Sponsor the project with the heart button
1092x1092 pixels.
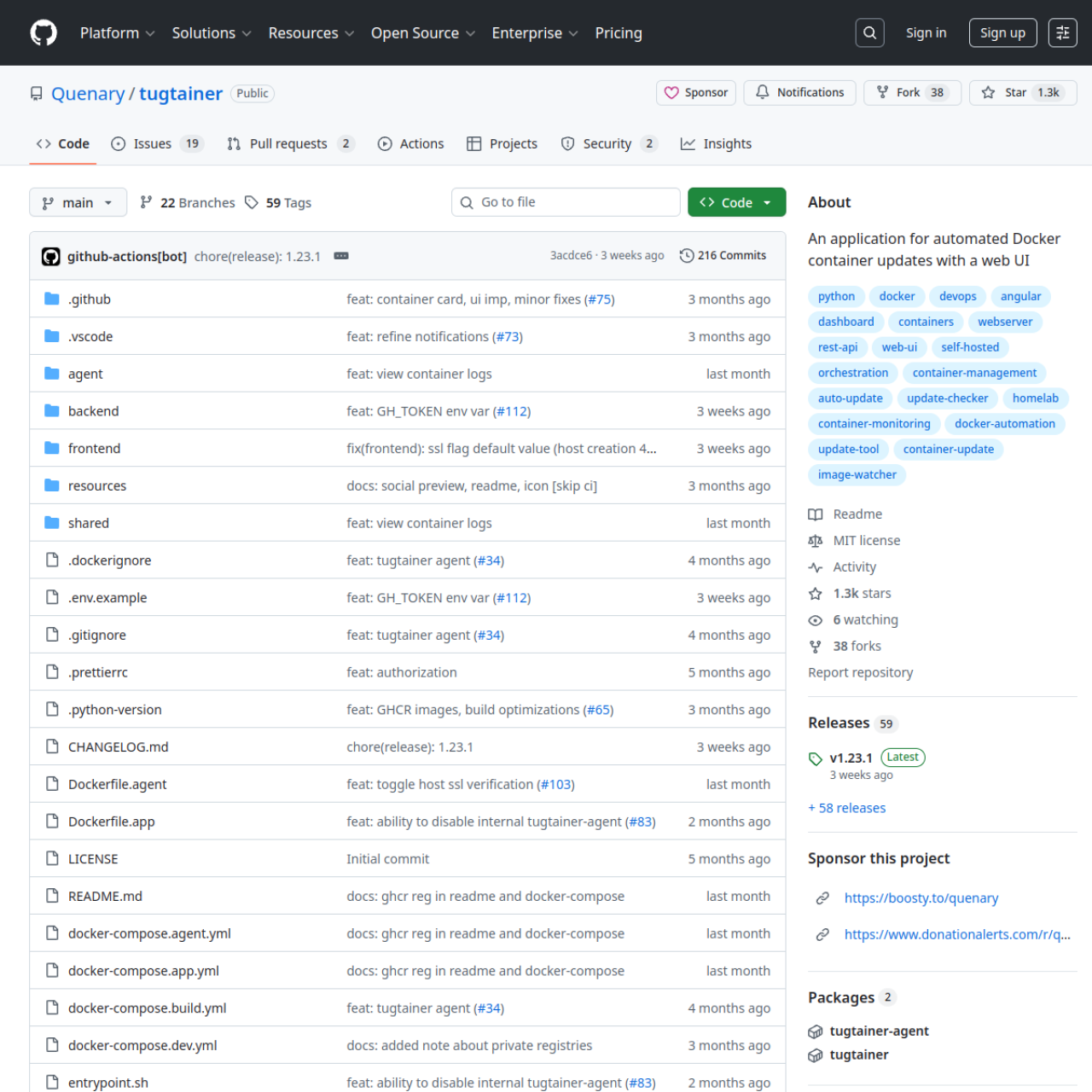point(695,93)
